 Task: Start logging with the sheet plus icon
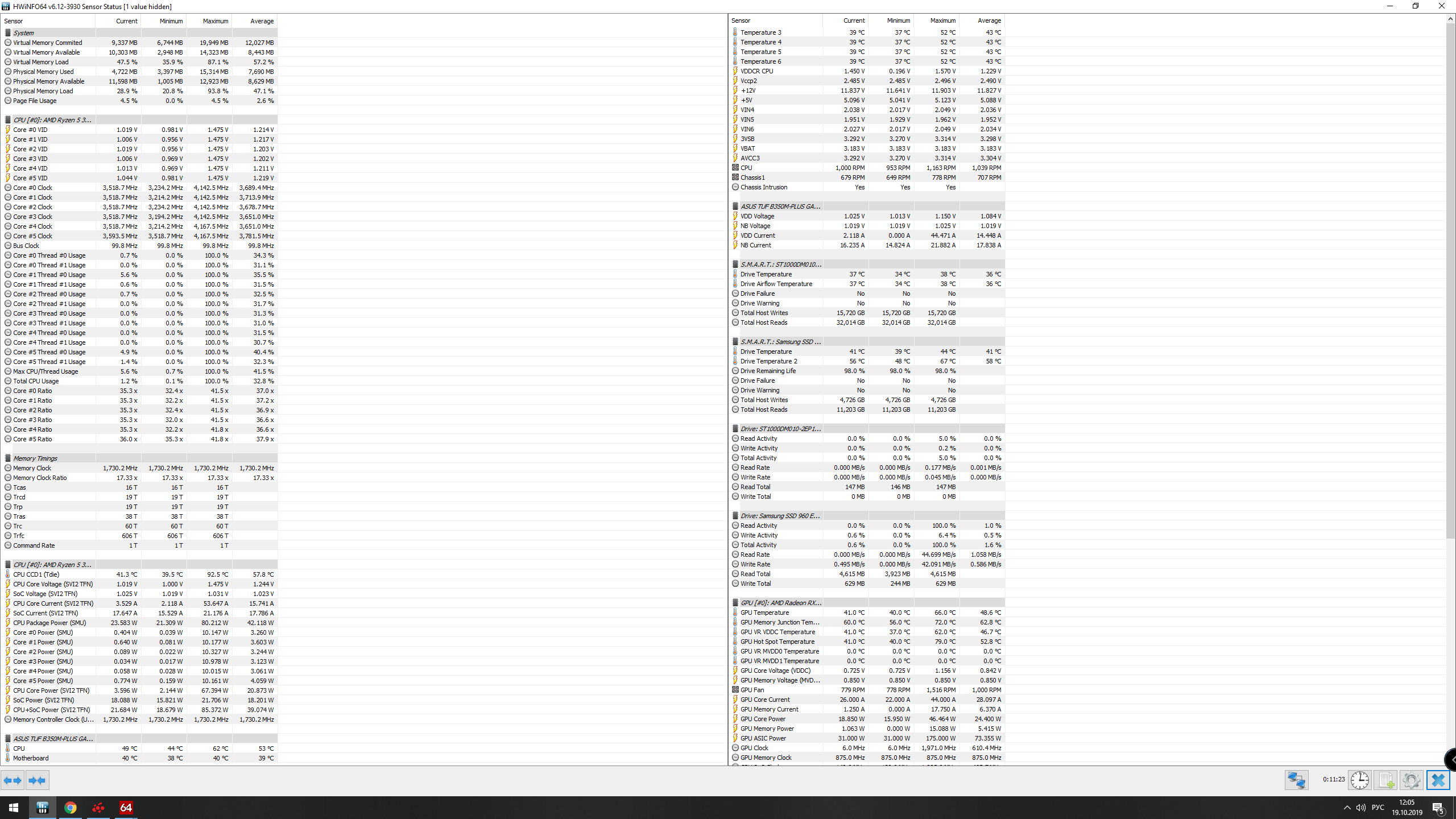[x=1385, y=780]
